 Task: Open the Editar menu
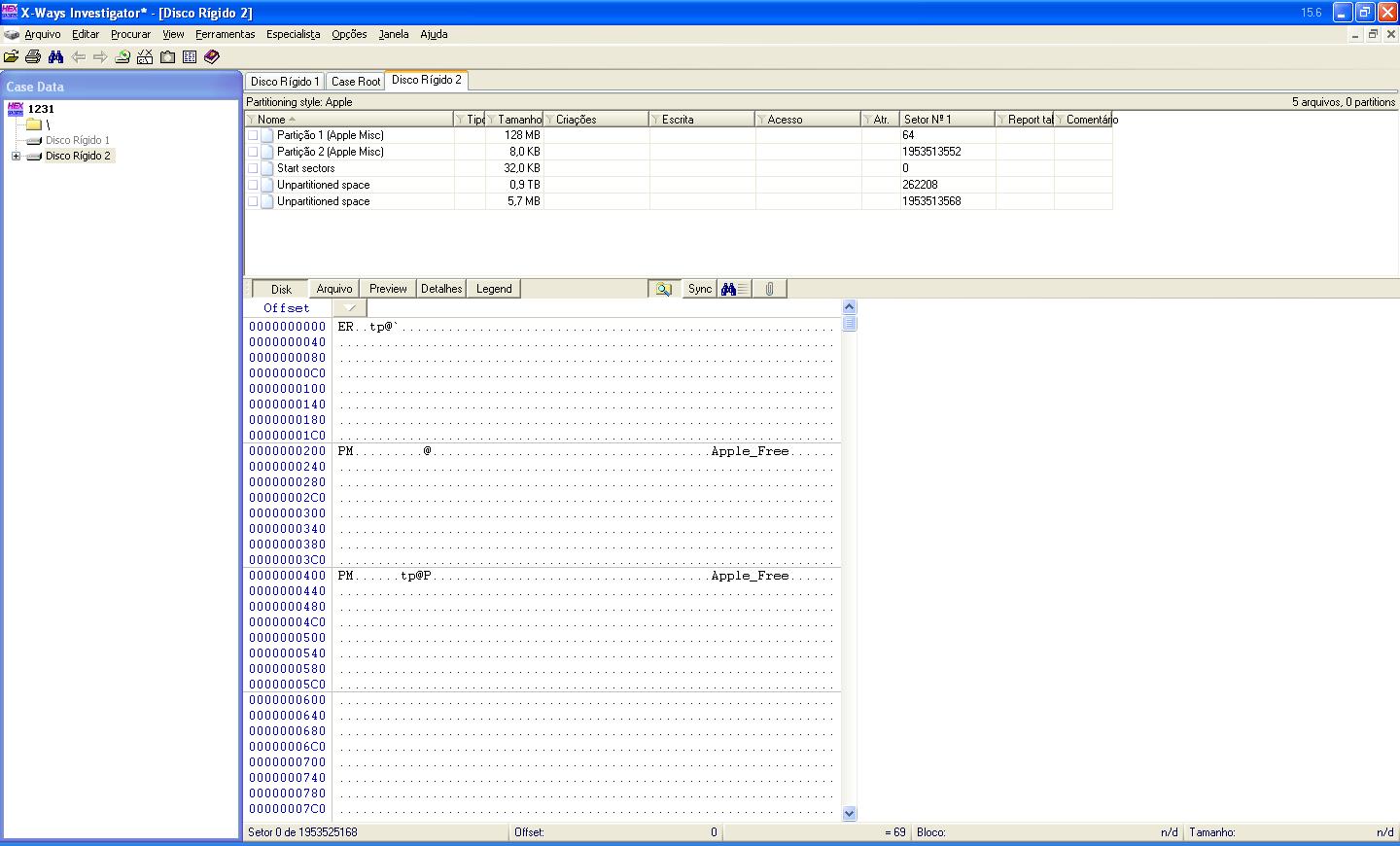coord(86,34)
